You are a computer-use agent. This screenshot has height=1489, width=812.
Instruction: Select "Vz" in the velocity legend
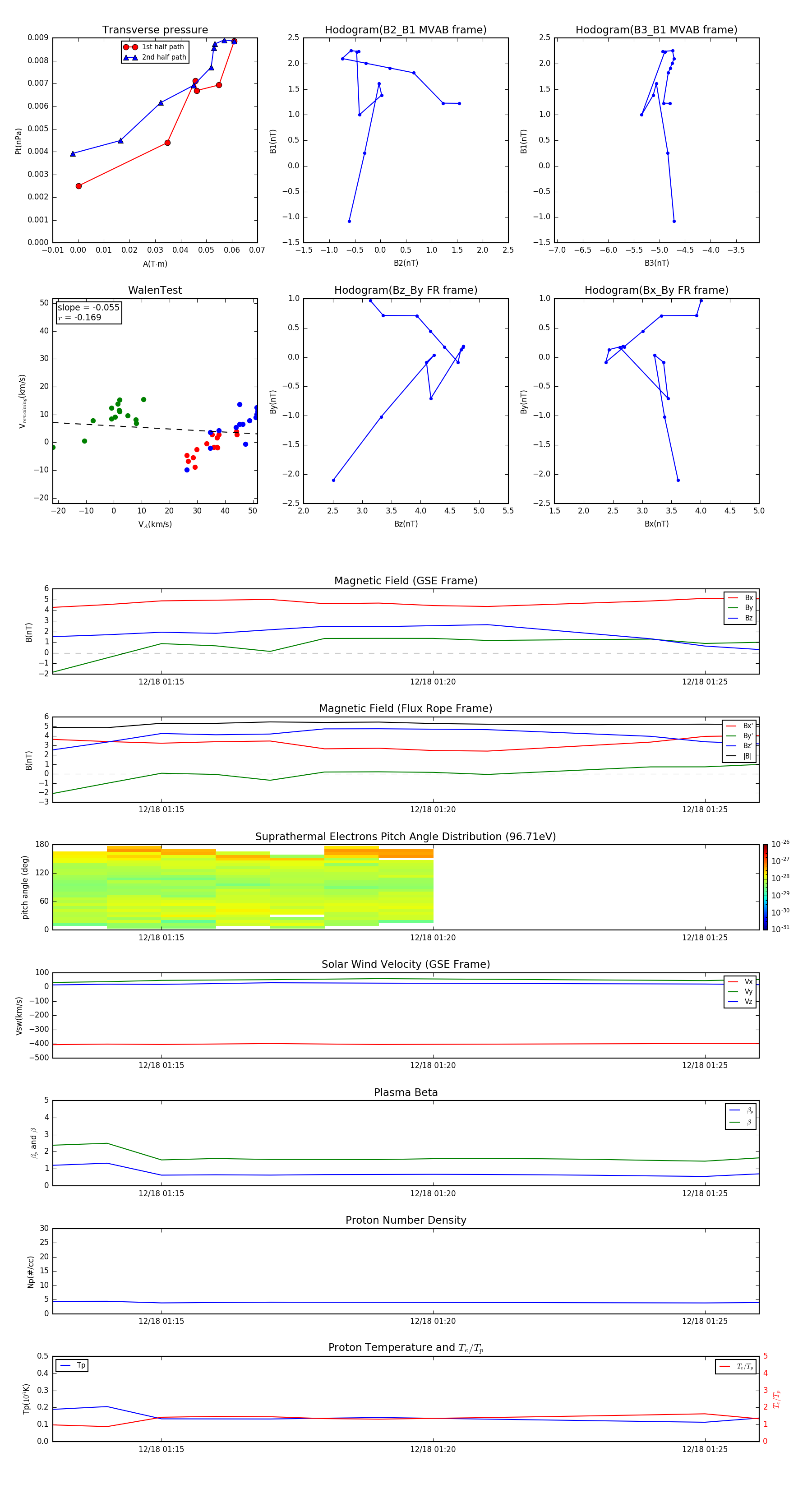point(740,1002)
